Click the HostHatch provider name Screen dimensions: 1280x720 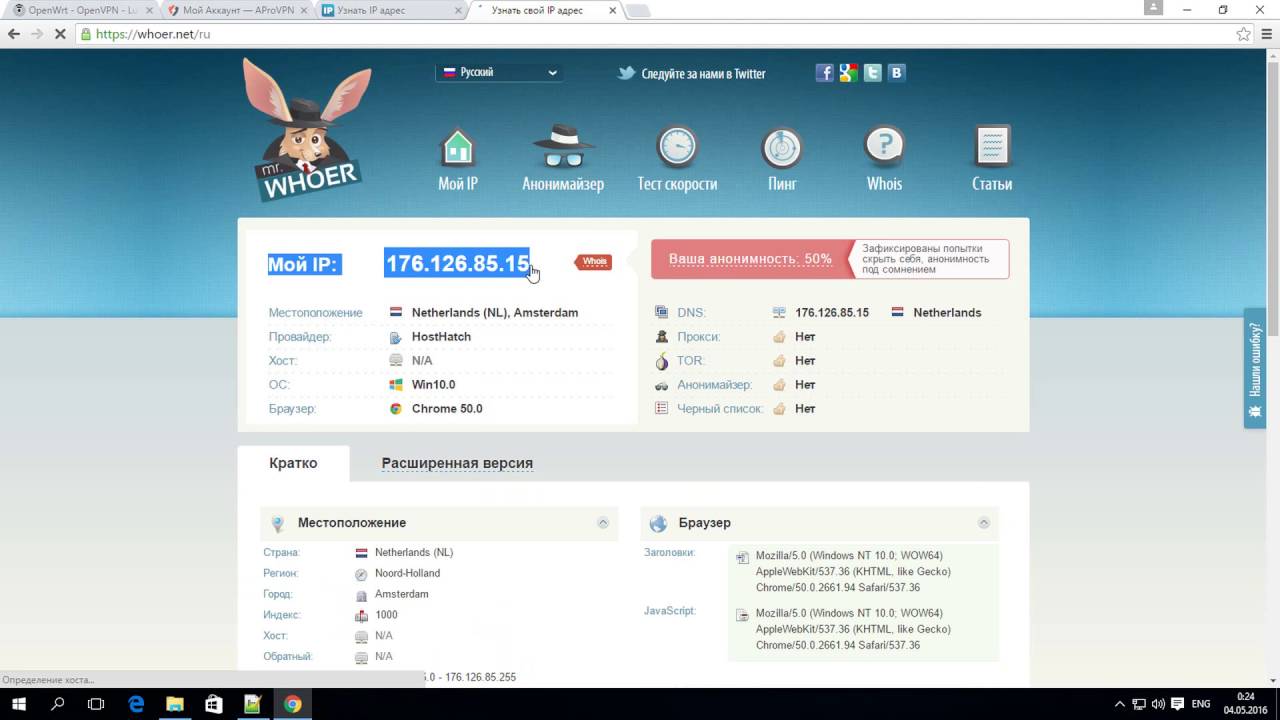pos(441,337)
